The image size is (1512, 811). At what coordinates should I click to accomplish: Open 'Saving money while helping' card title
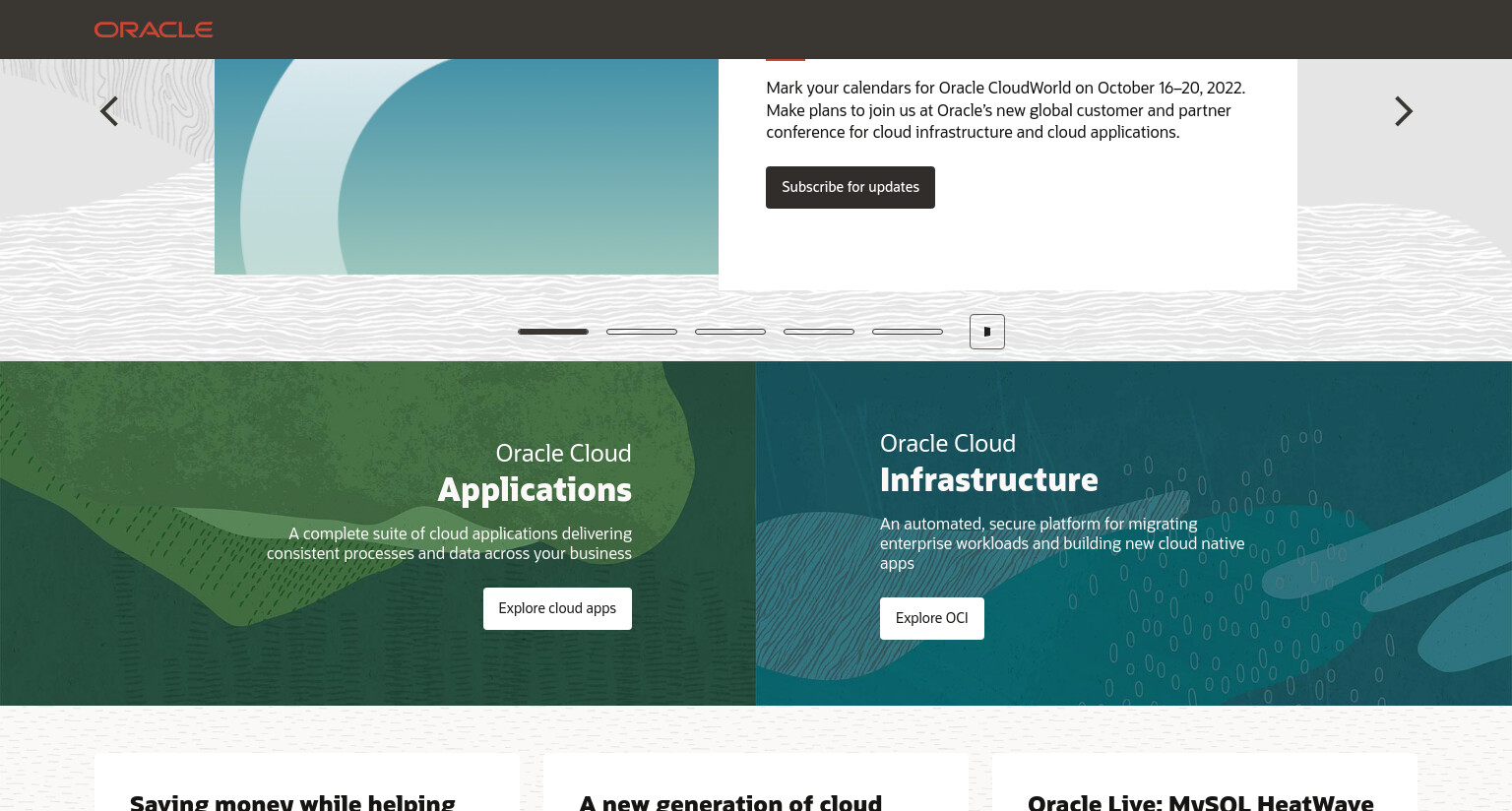[x=292, y=802]
